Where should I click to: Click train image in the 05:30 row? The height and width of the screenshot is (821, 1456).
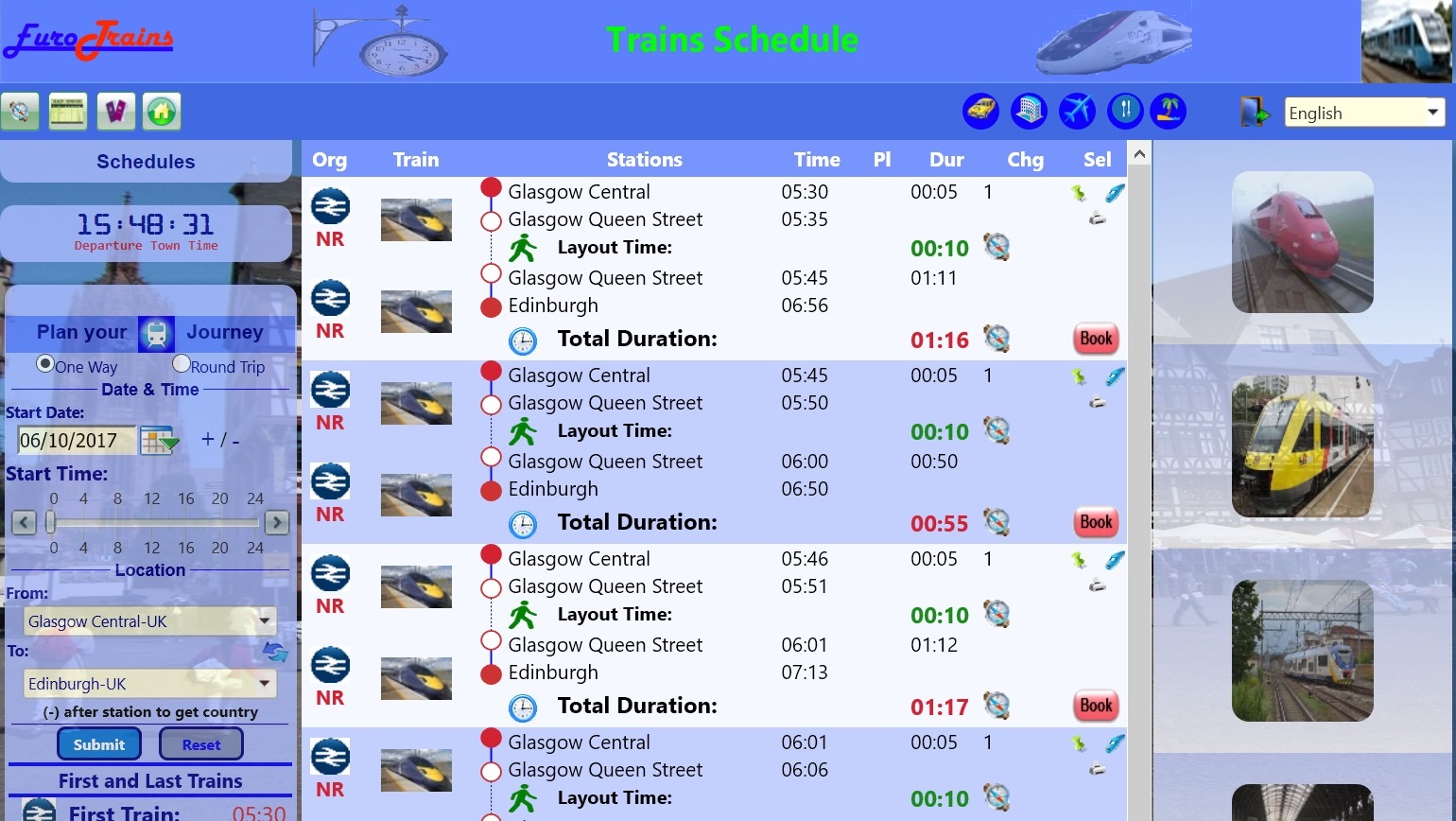point(416,219)
